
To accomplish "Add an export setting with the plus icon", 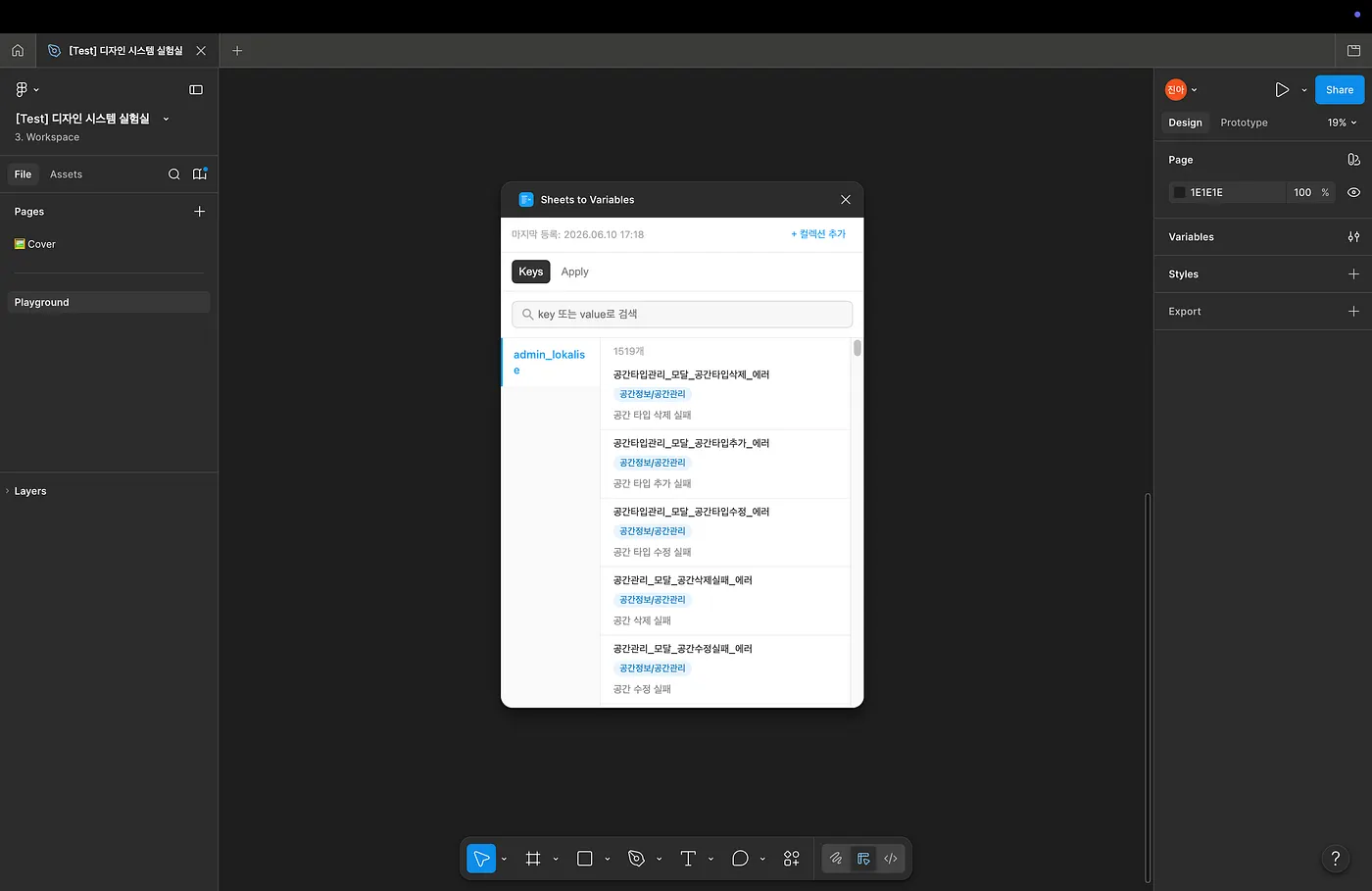I will click(x=1353, y=312).
